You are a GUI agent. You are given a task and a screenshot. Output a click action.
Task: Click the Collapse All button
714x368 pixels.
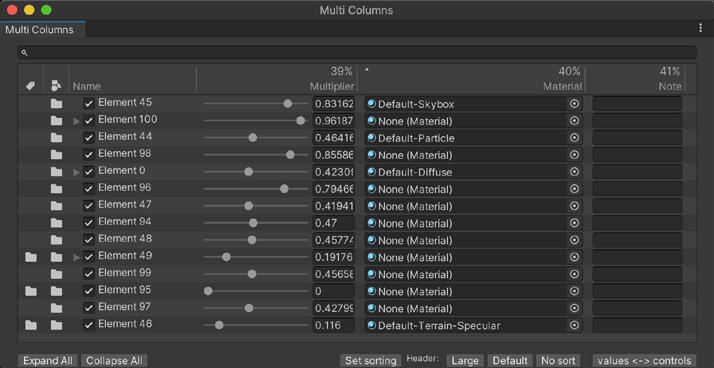(114, 361)
